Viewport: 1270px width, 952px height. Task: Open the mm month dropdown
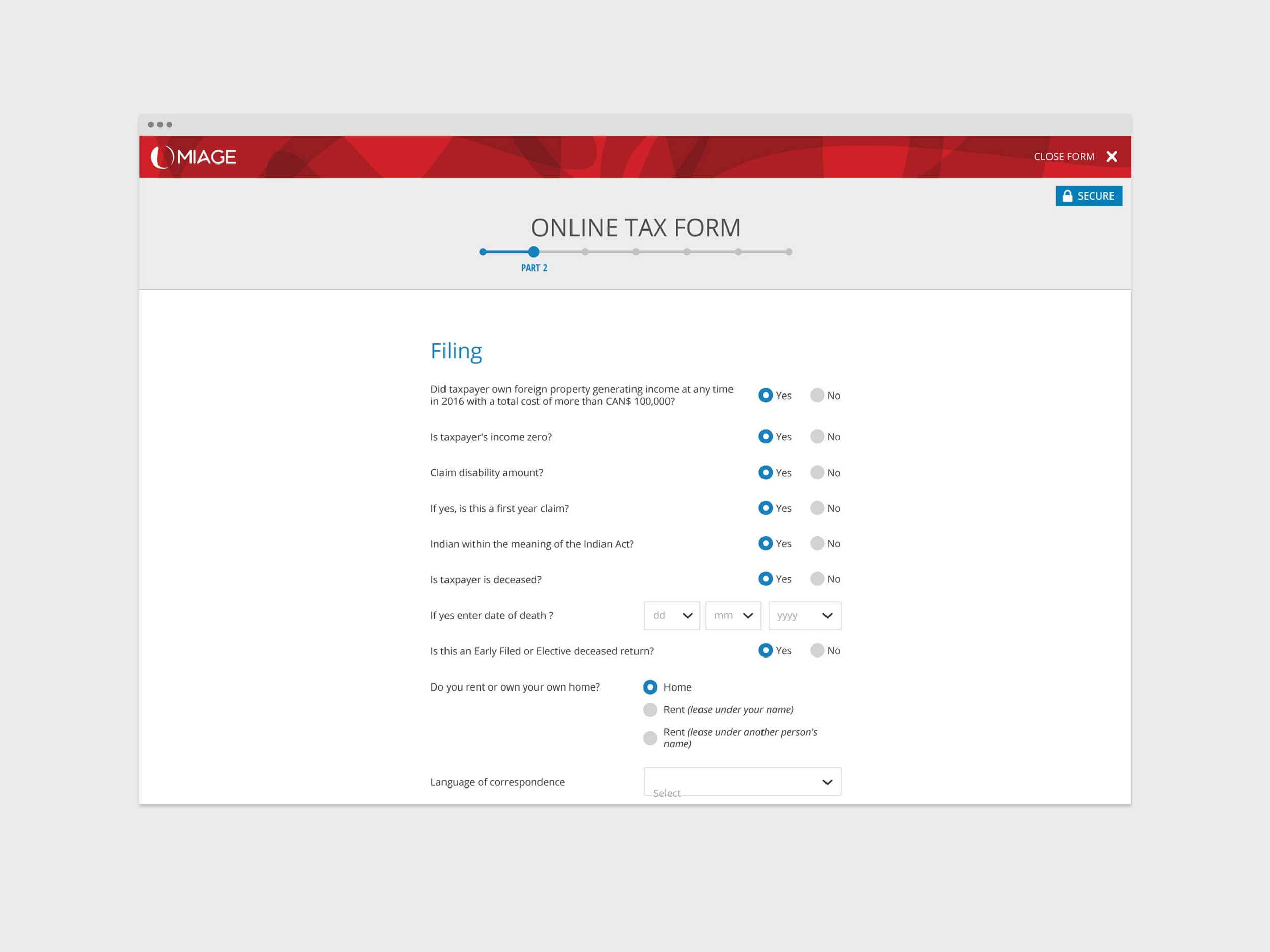pyautogui.click(x=733, y=615)
